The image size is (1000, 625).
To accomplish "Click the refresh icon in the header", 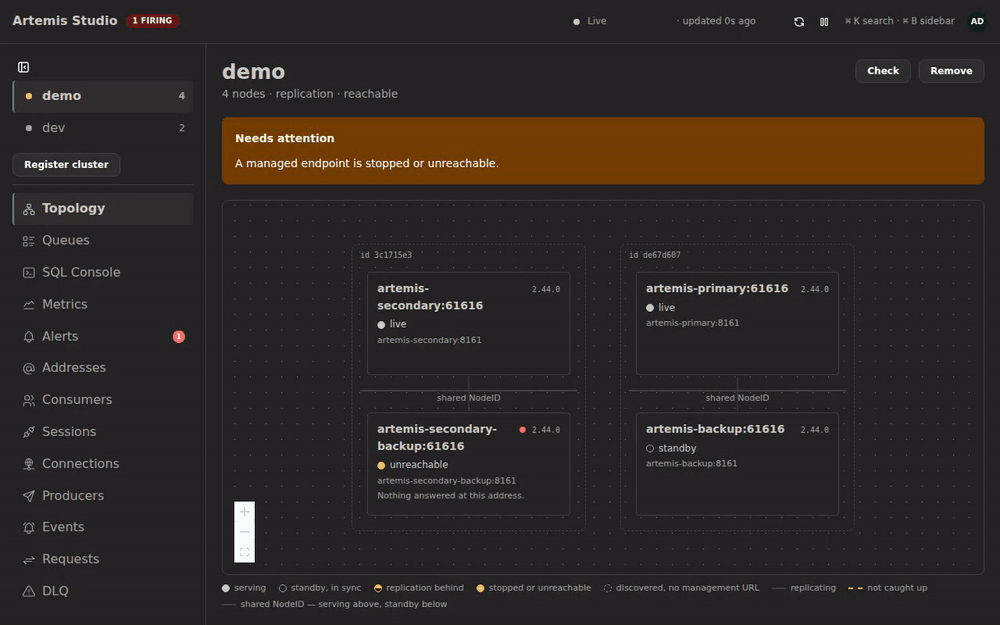I will 798,22.
